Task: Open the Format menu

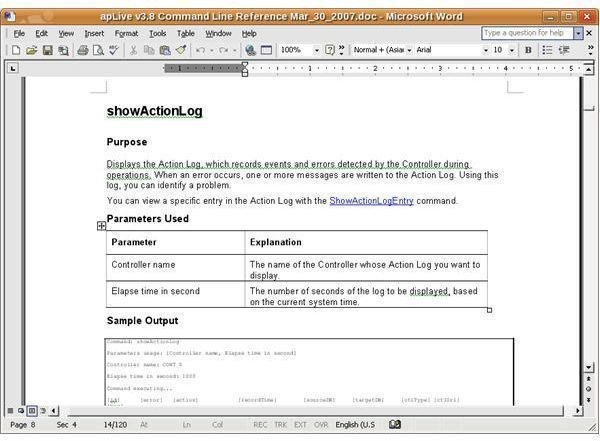Action: [126, 34]
